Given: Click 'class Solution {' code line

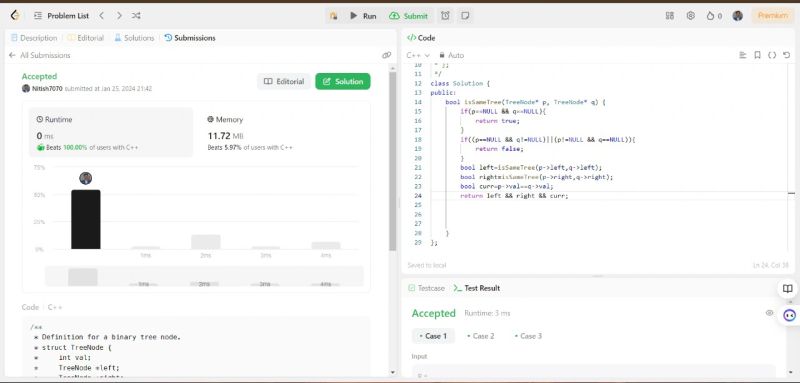Looking at the screenshot, I should pos(460,83).
